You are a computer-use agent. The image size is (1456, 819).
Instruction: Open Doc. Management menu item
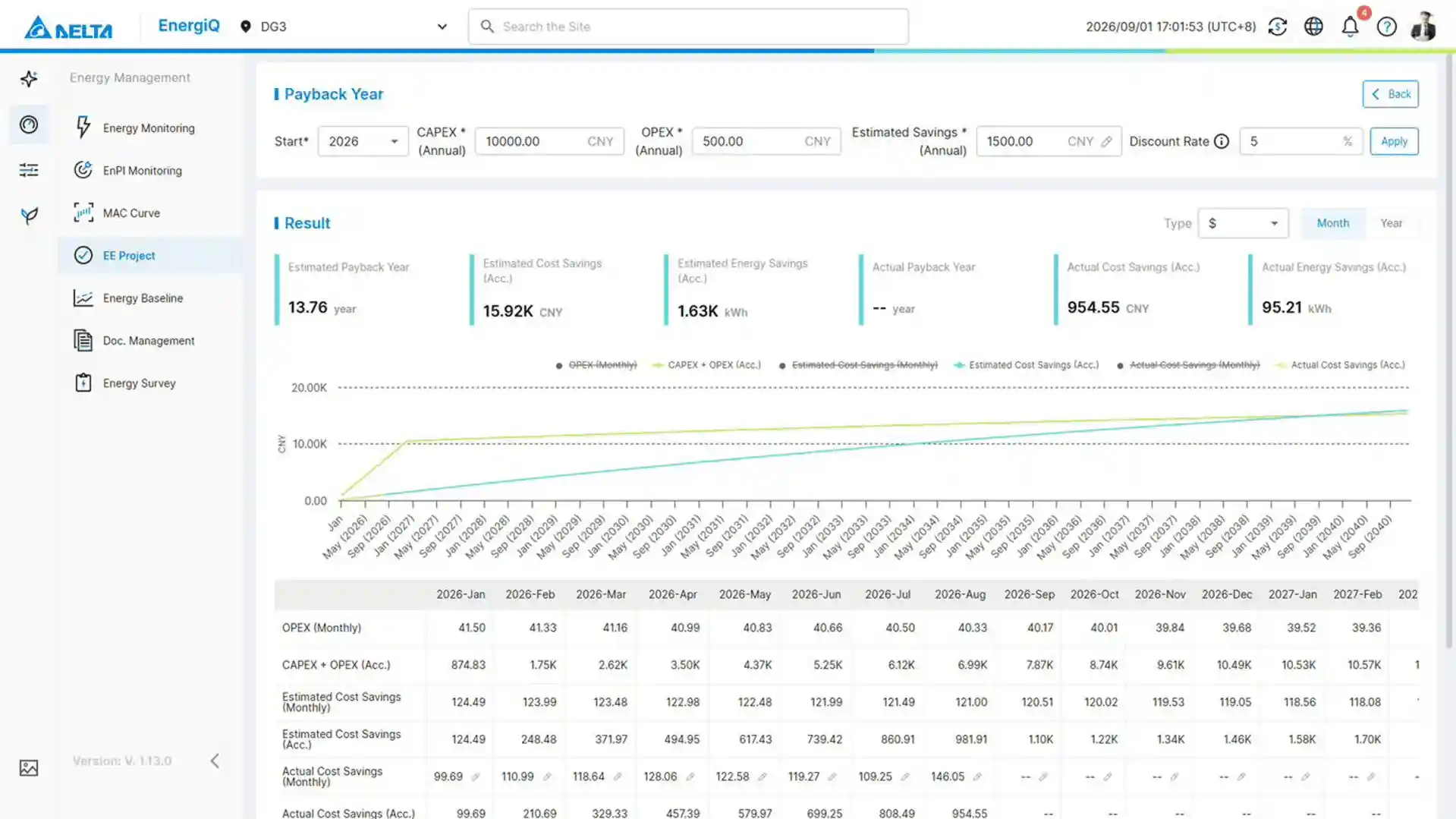150,340
